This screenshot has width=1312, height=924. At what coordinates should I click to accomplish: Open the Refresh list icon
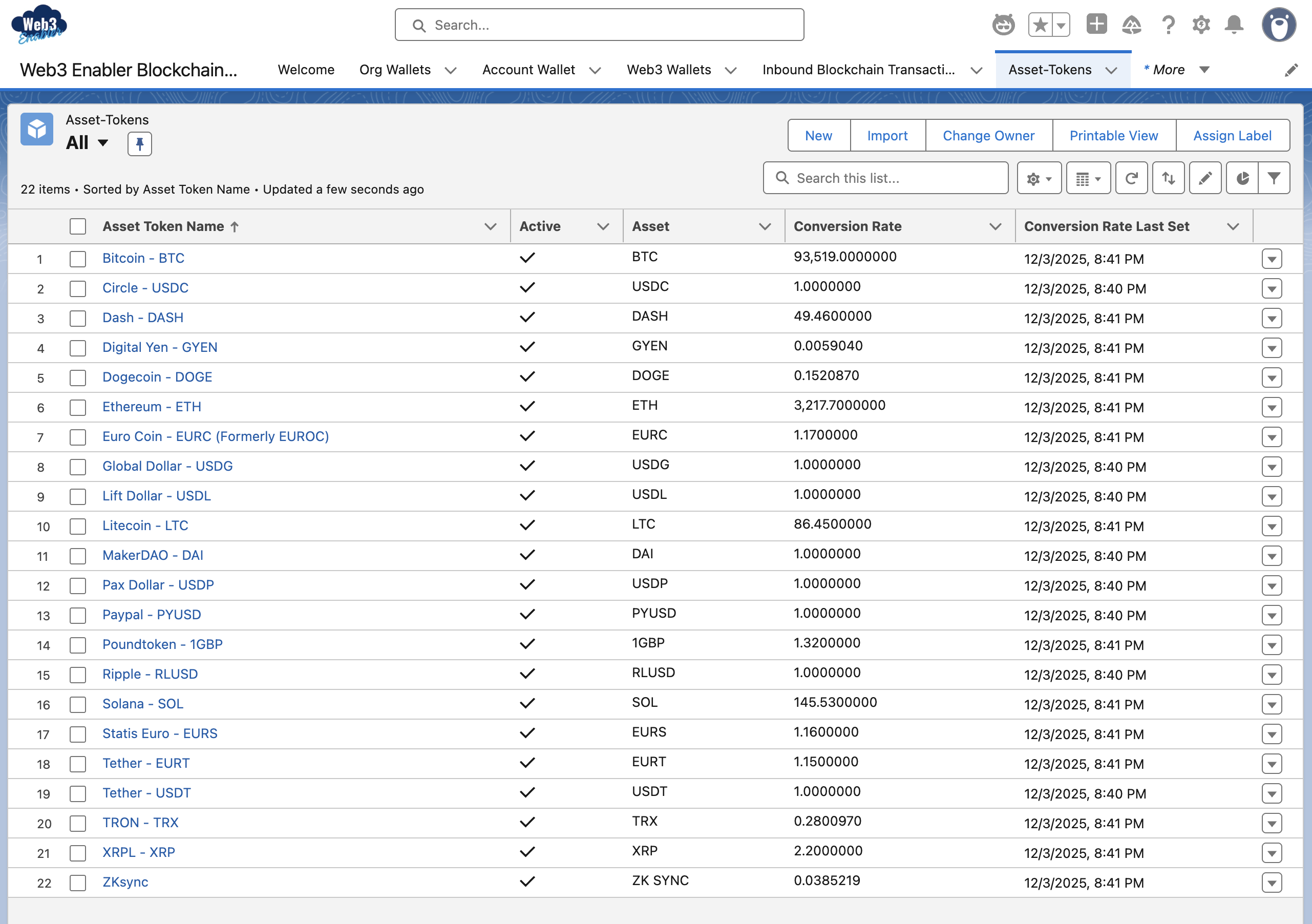(1131, 178)
